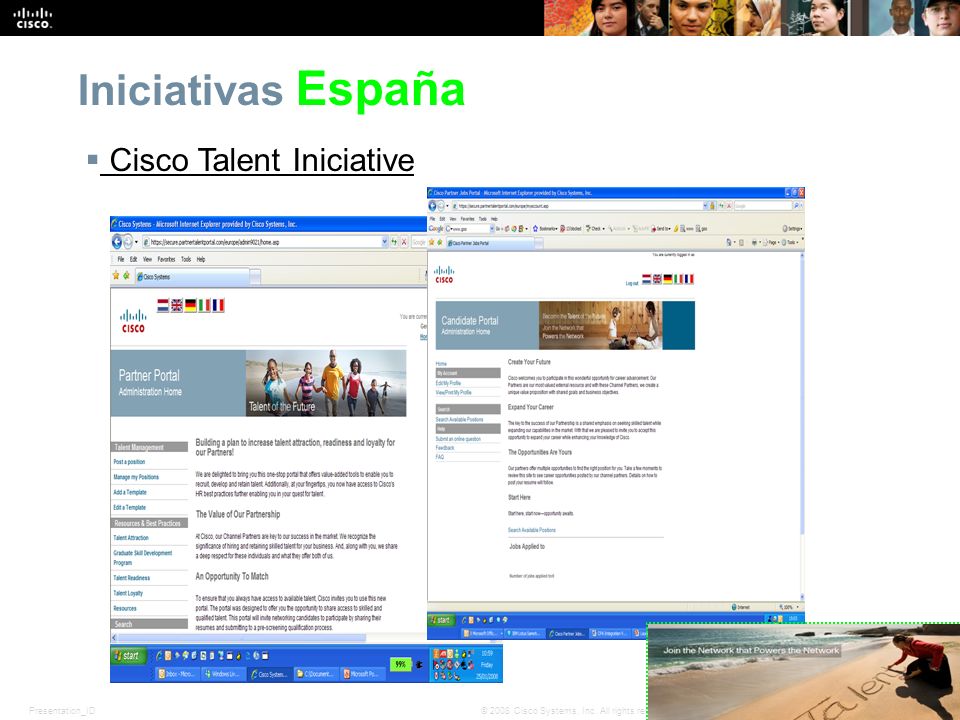Open Submit an online question link
The height and width of the screenshot is (720, 960).
coord(458,439)
